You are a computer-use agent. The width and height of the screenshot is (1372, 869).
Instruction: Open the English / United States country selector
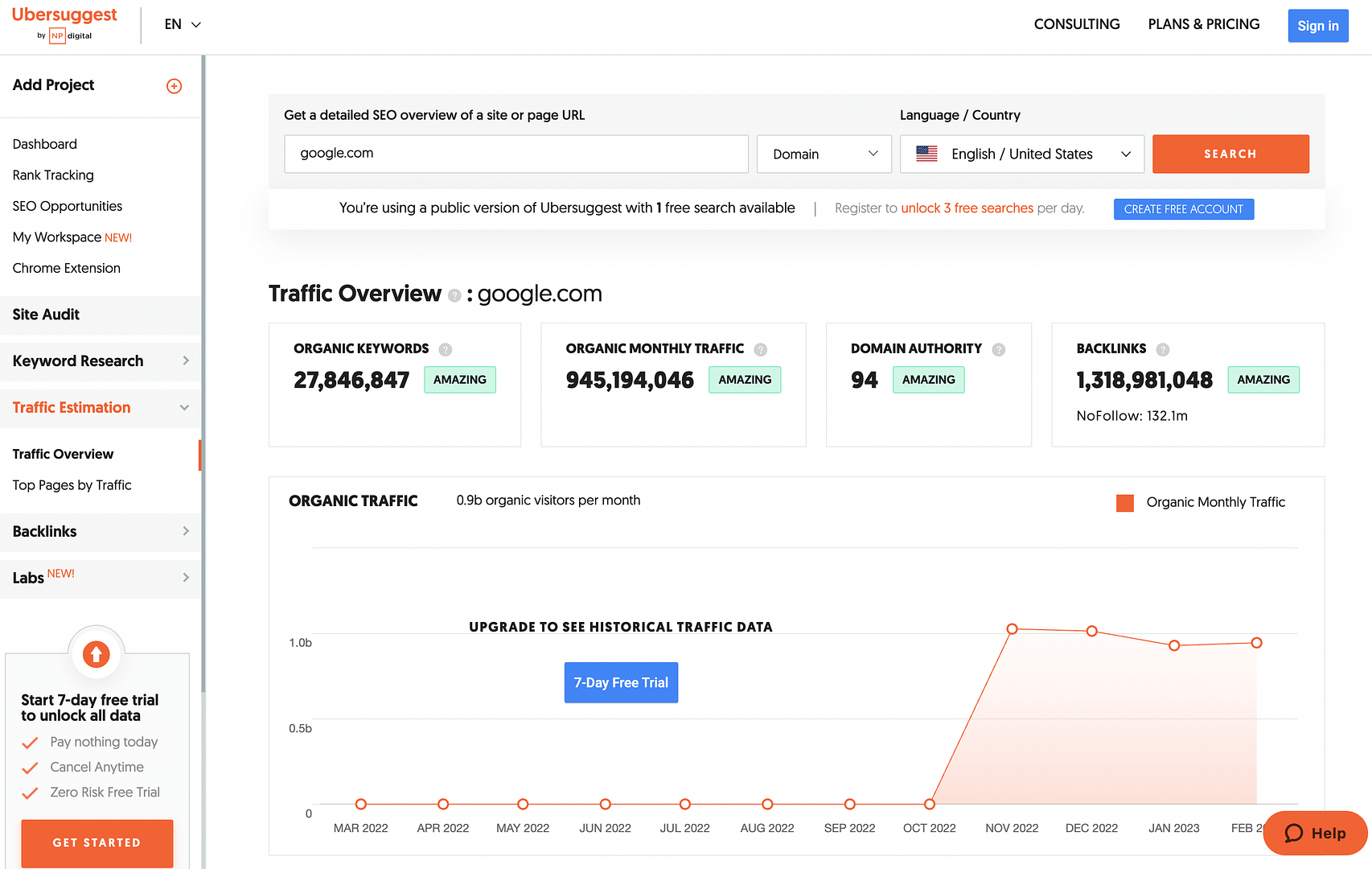1021,154
